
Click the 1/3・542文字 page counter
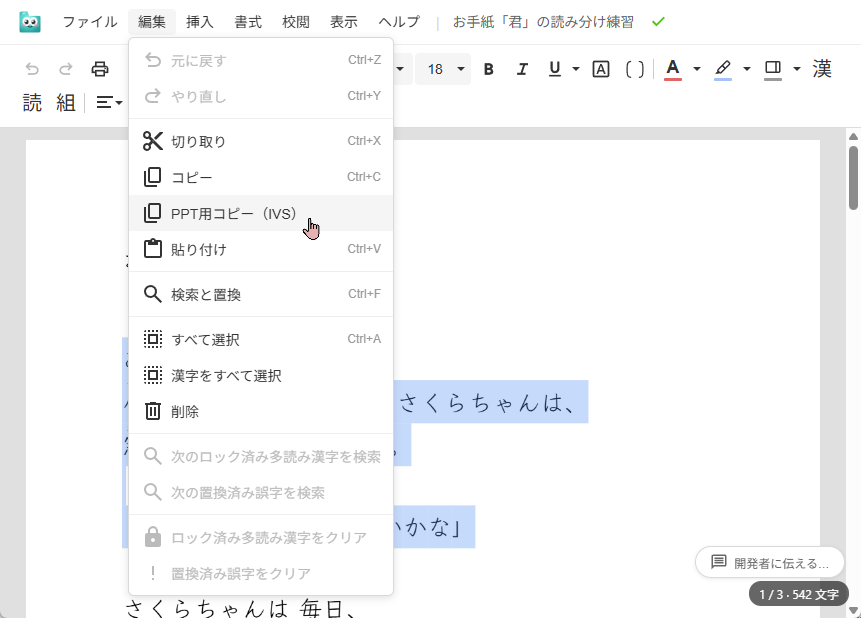pyautogui.click(x=799, y=594)
